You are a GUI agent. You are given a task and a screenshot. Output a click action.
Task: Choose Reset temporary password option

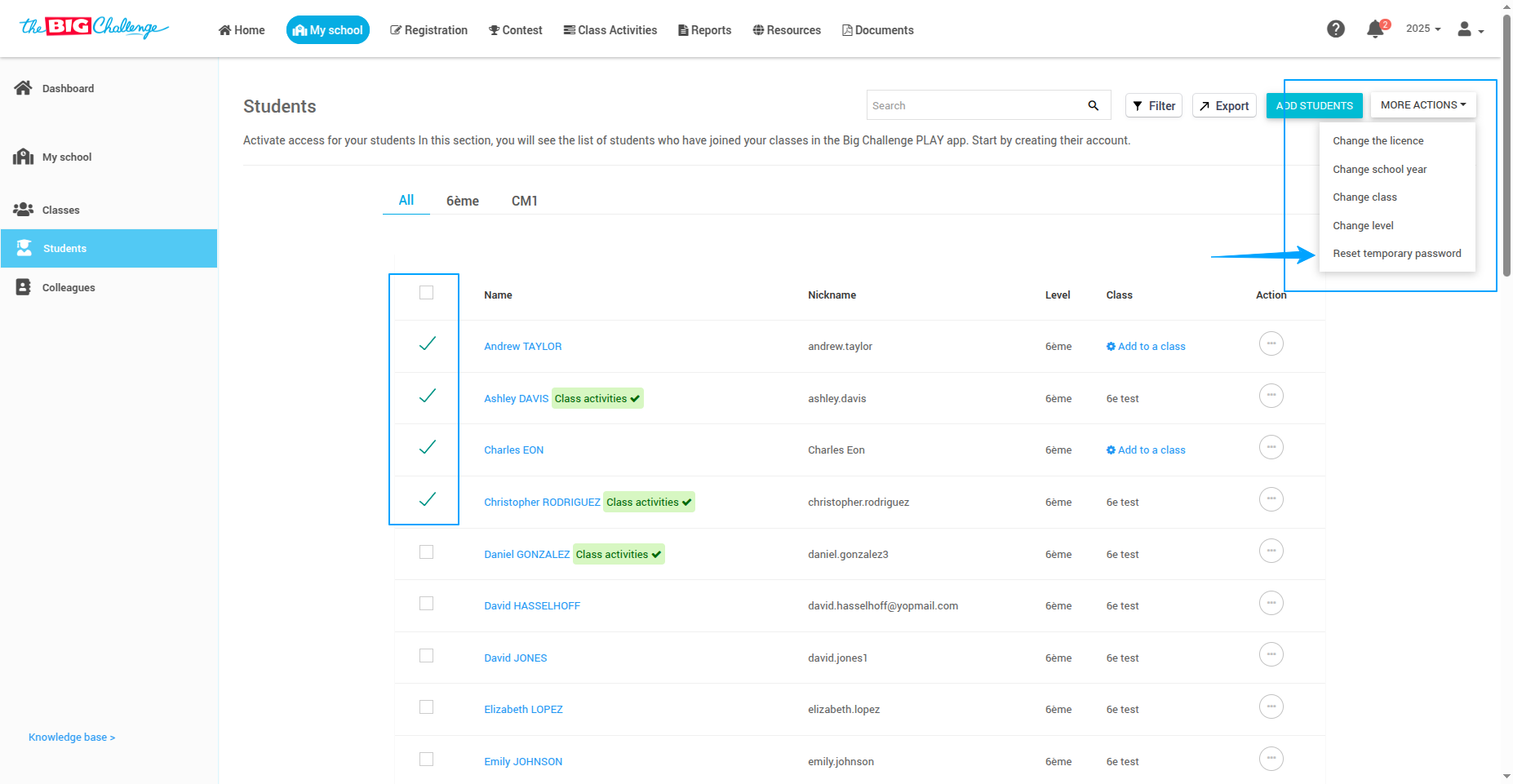pyautogui.click(x=1397, y=254)
